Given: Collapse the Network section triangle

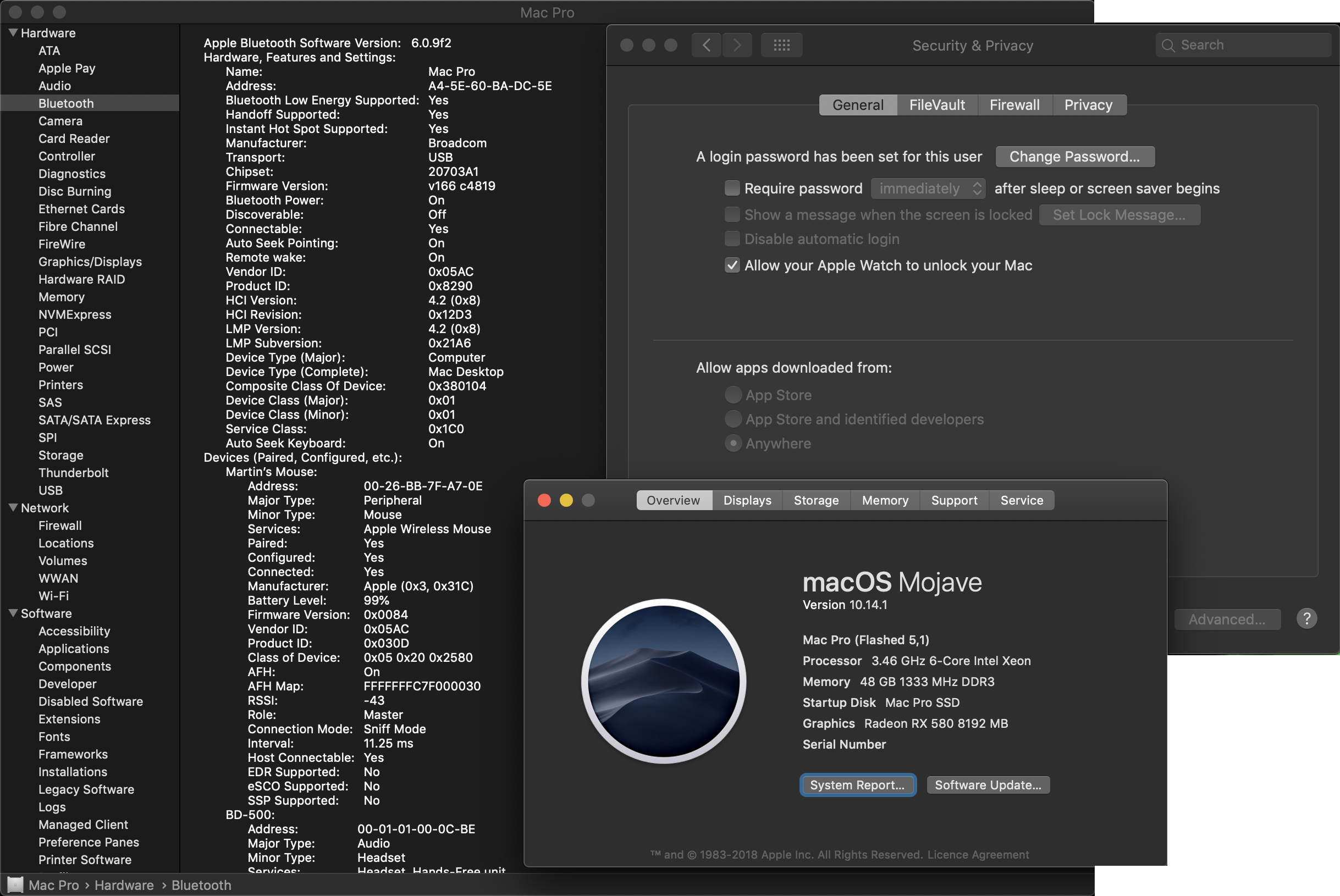Looking at the screenshot, I should (13, 507).
